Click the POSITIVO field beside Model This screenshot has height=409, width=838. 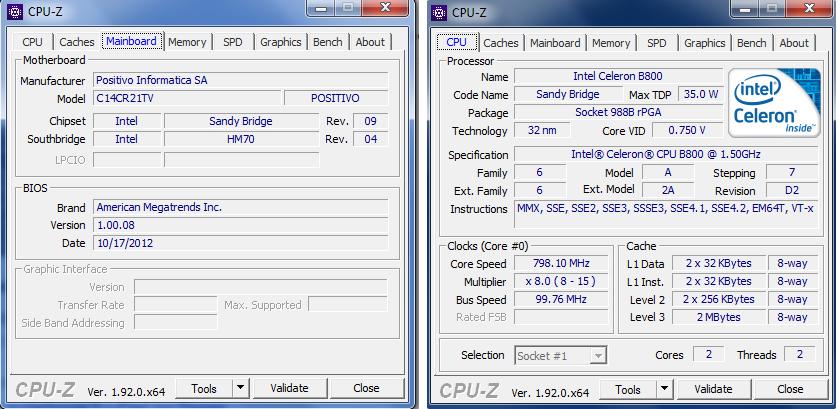coord(336,98)
